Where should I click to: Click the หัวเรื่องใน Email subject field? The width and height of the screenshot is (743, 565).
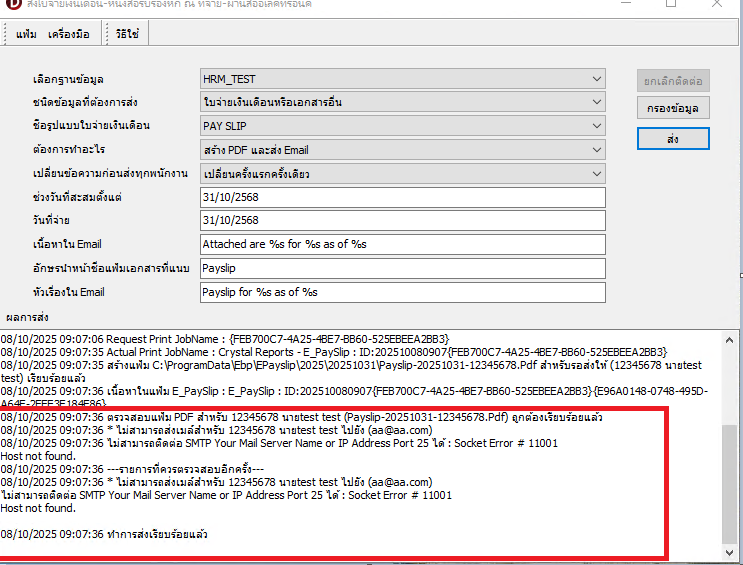click(x=402, y=293)
